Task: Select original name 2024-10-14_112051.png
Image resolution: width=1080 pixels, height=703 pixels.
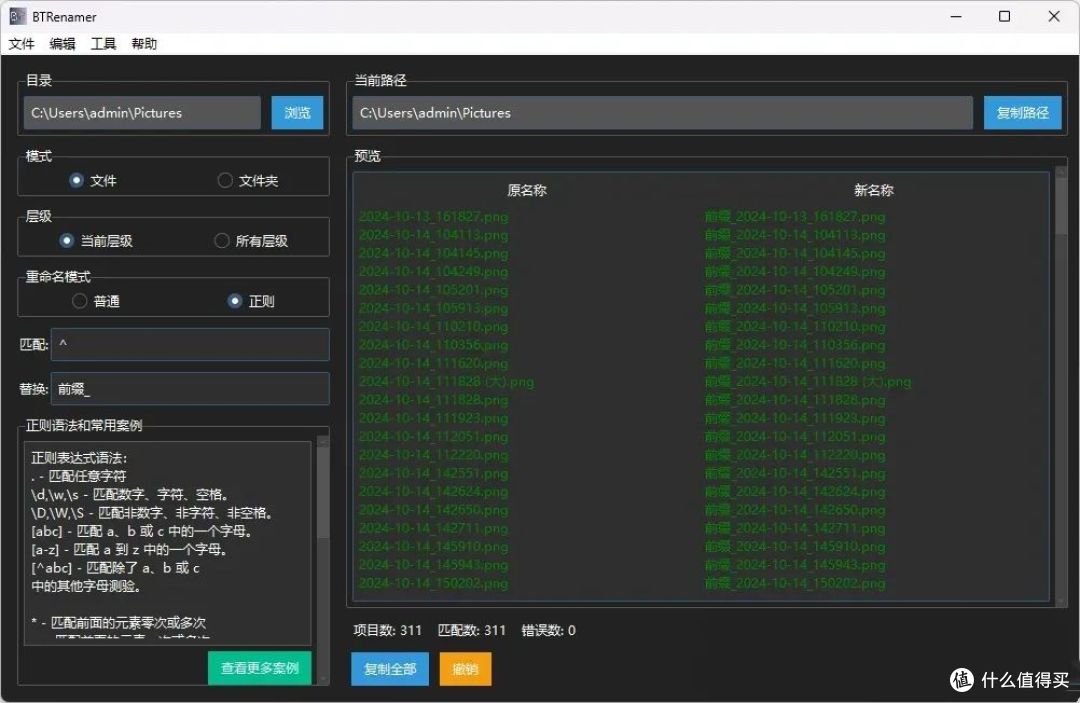Action: [x=434, y=437]
